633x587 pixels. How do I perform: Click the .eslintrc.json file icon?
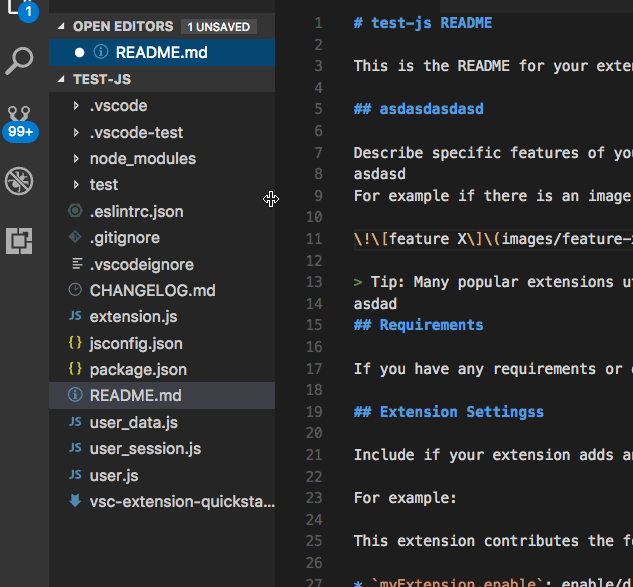75,211
